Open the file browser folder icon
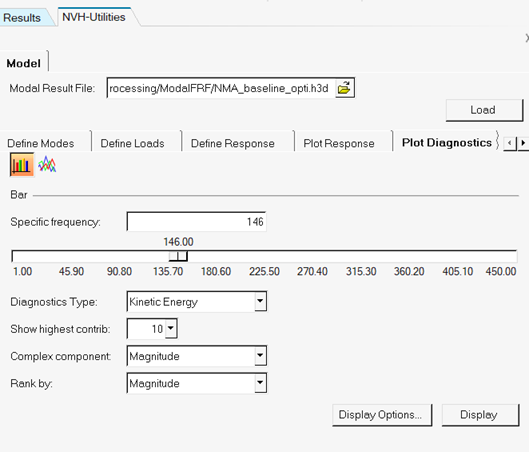Image resolution: width=529 pixels, height=452 pixels. (344, 88)
